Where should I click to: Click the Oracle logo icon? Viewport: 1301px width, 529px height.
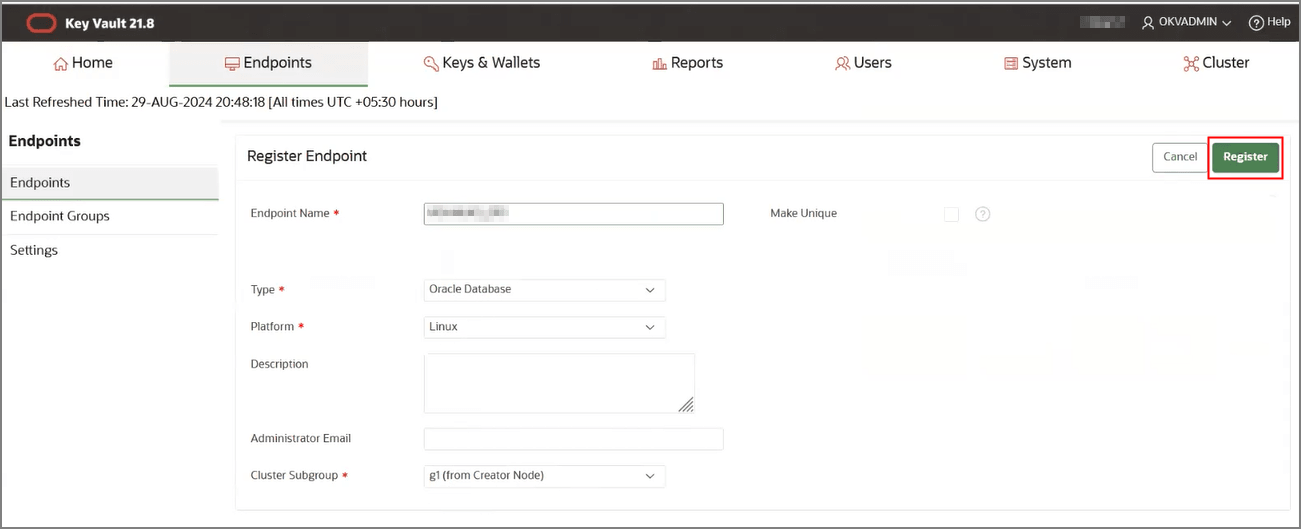pos(41,22)
